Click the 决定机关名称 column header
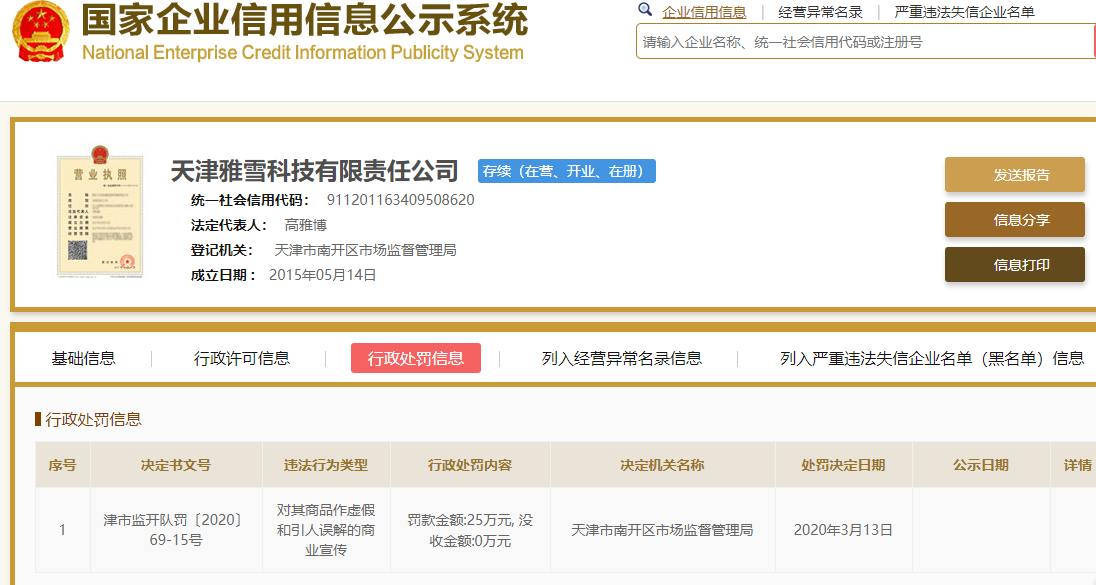1096x585 pixels. click(662, 465)
